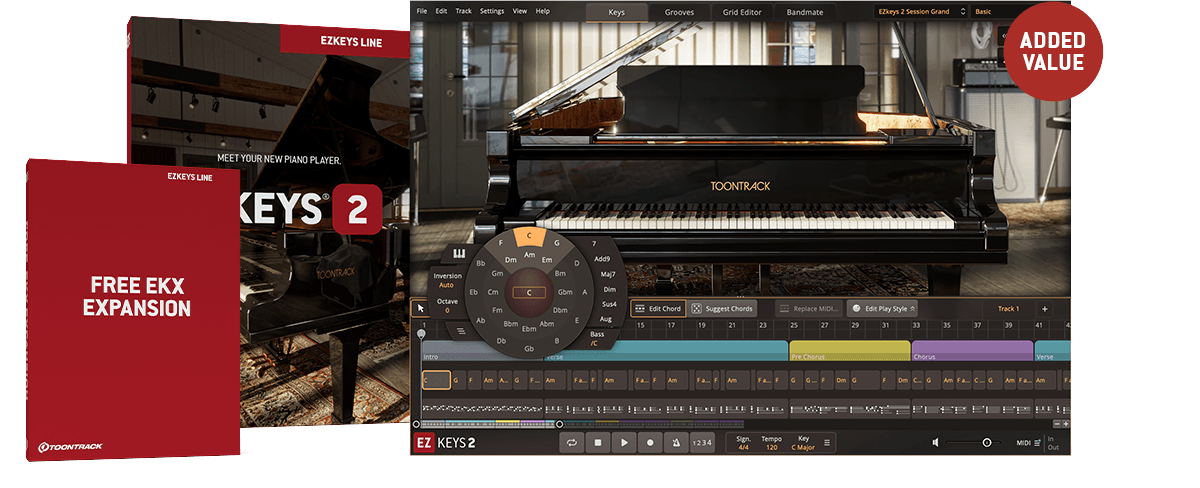Viewport: 1200px width, 488px height.
Task: Stop playback in the transport bar
Action: point(598,441)
